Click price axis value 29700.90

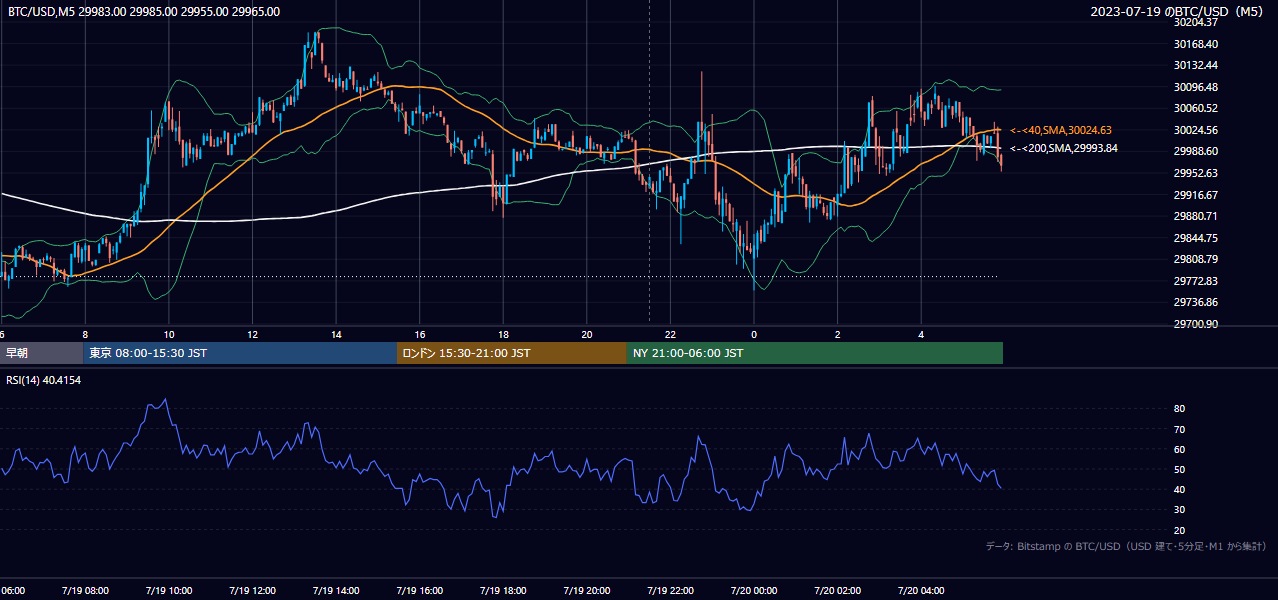point(1196,324)
